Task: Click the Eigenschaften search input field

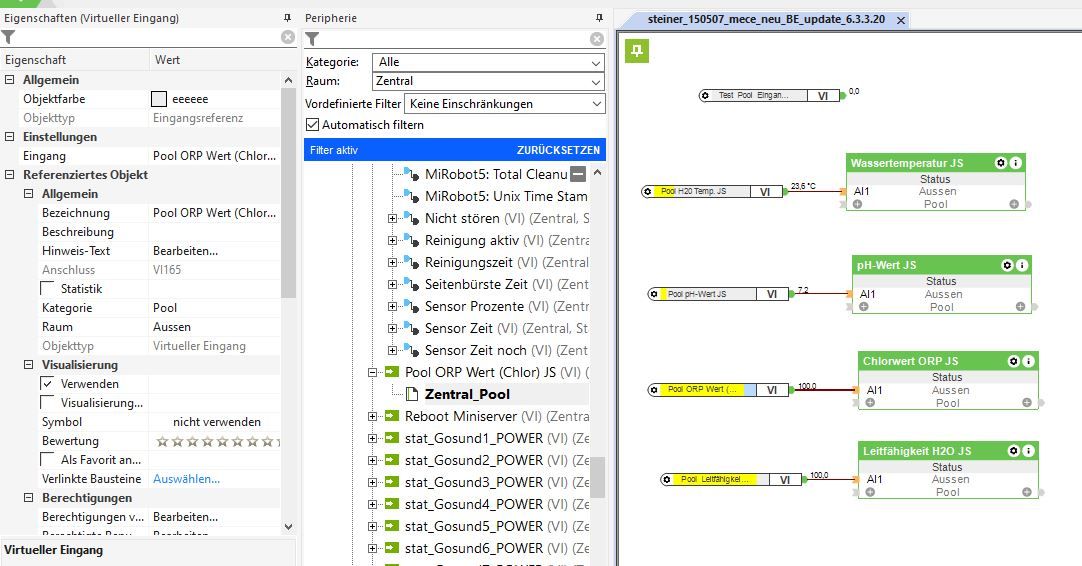Action: click(148, 37)
